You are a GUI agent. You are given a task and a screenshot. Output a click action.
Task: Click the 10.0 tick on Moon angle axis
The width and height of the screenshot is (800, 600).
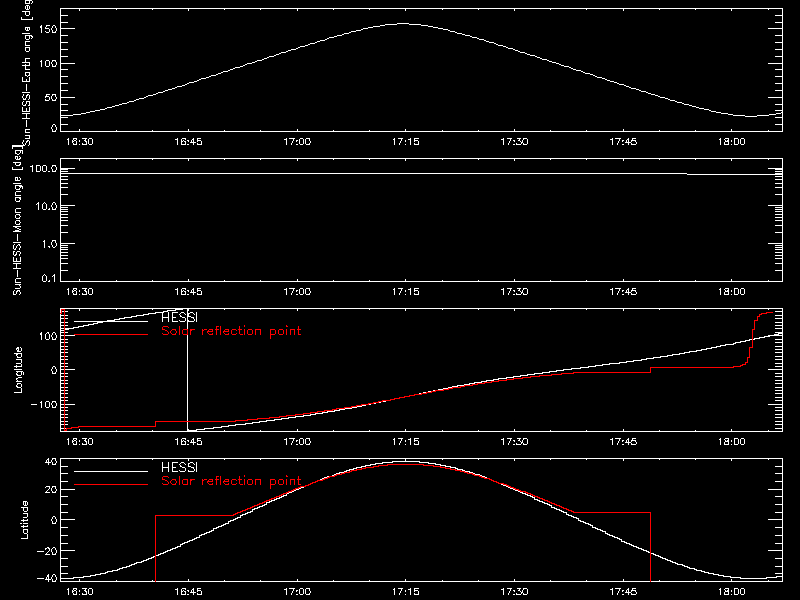(46, 207)
